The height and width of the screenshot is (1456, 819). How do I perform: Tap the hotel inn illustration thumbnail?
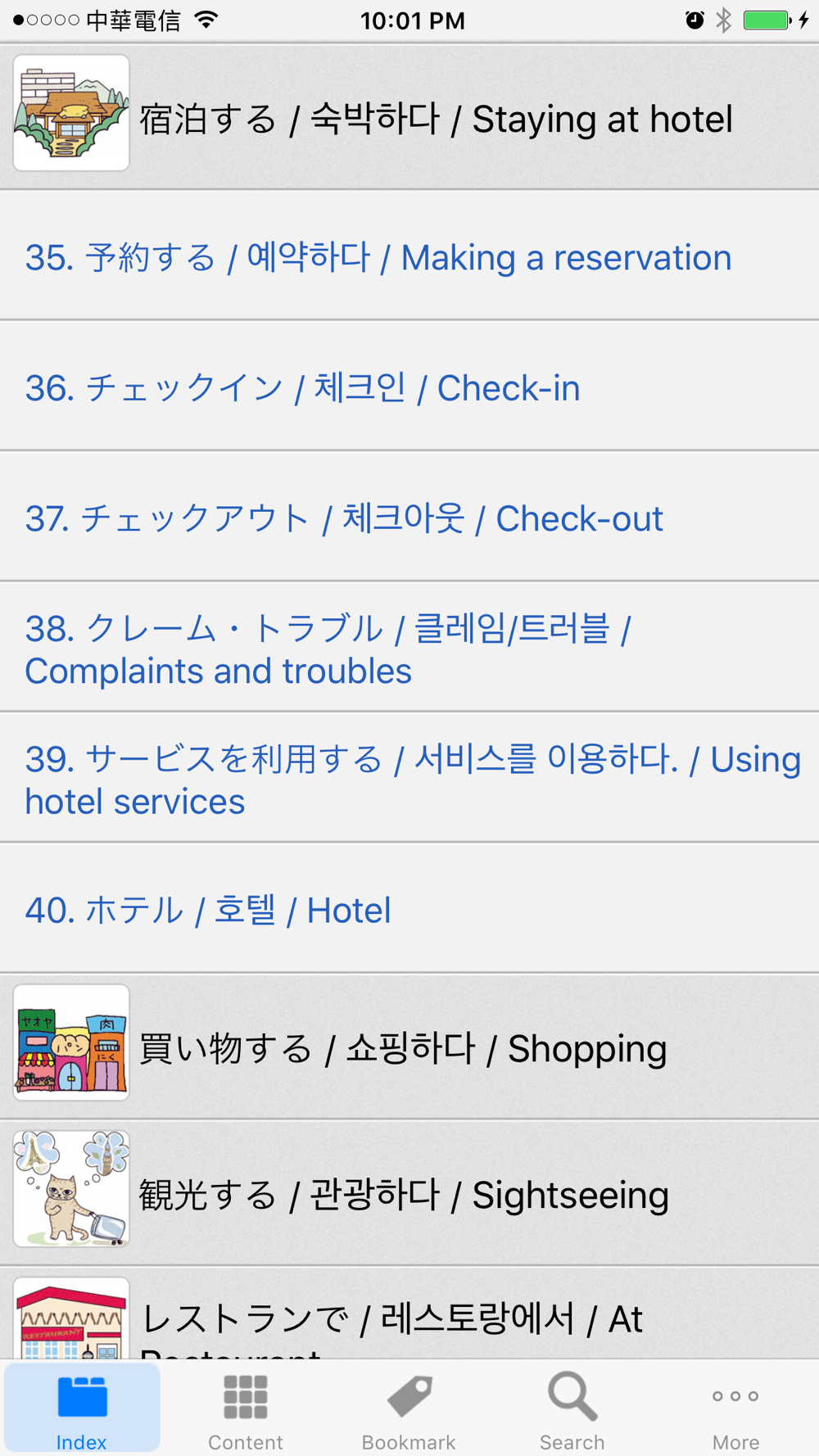coord(71,113)
